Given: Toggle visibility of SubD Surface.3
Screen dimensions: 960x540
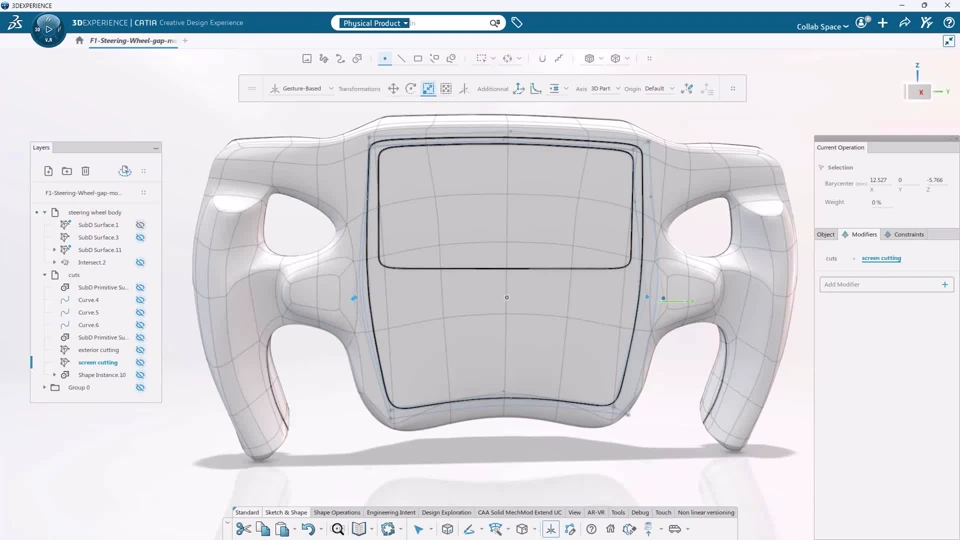Looking at the screenshot, I should 140,238.
